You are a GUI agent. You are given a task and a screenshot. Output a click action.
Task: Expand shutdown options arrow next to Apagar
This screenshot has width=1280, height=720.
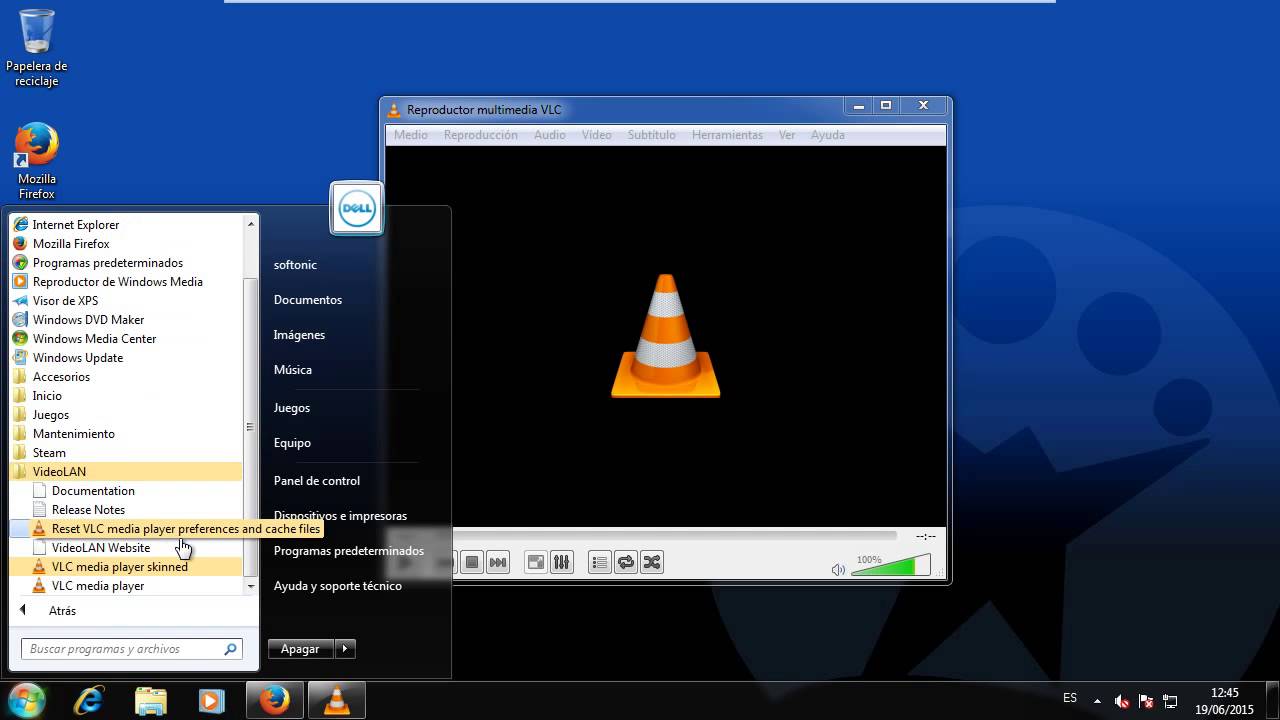click(x=345, y=649)
